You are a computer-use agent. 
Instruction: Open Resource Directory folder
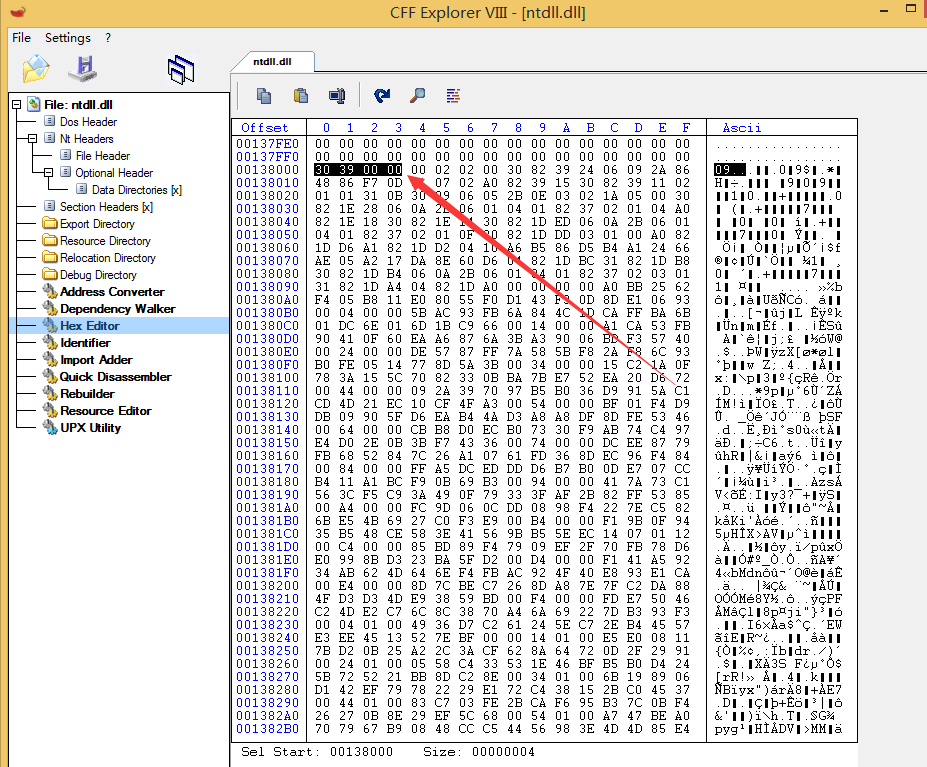pos(105,241)
